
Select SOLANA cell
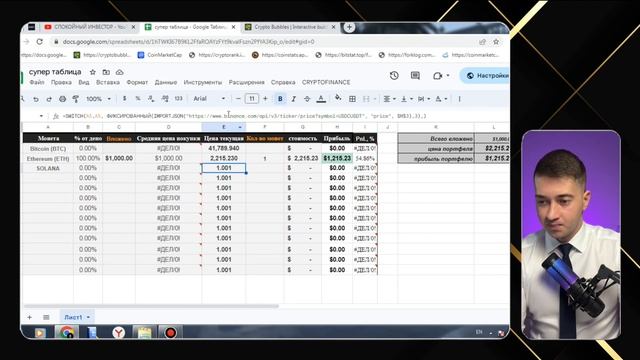(x=48, y=168)
